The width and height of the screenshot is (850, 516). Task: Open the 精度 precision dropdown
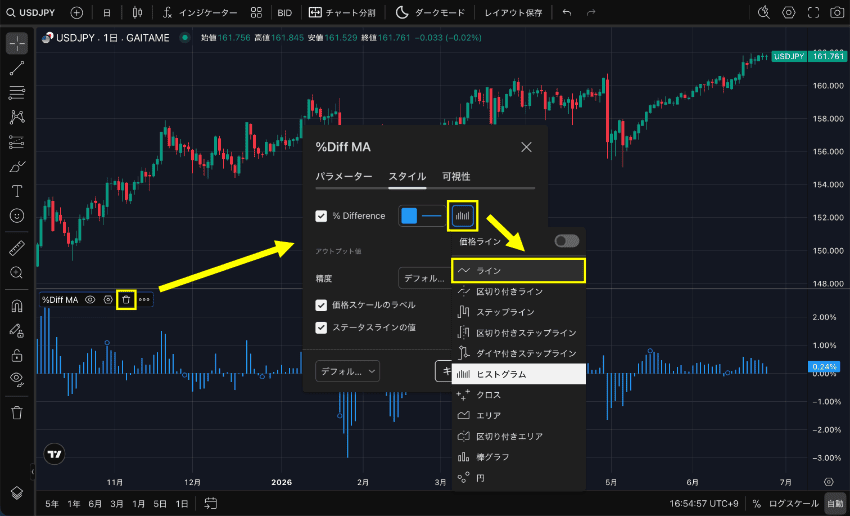[425, 278]
